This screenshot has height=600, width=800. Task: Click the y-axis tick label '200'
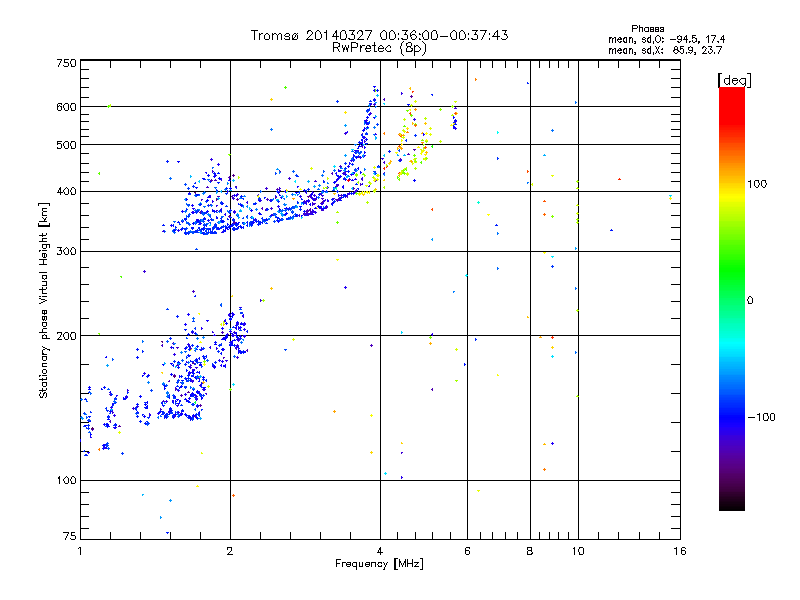click(66, 336)
